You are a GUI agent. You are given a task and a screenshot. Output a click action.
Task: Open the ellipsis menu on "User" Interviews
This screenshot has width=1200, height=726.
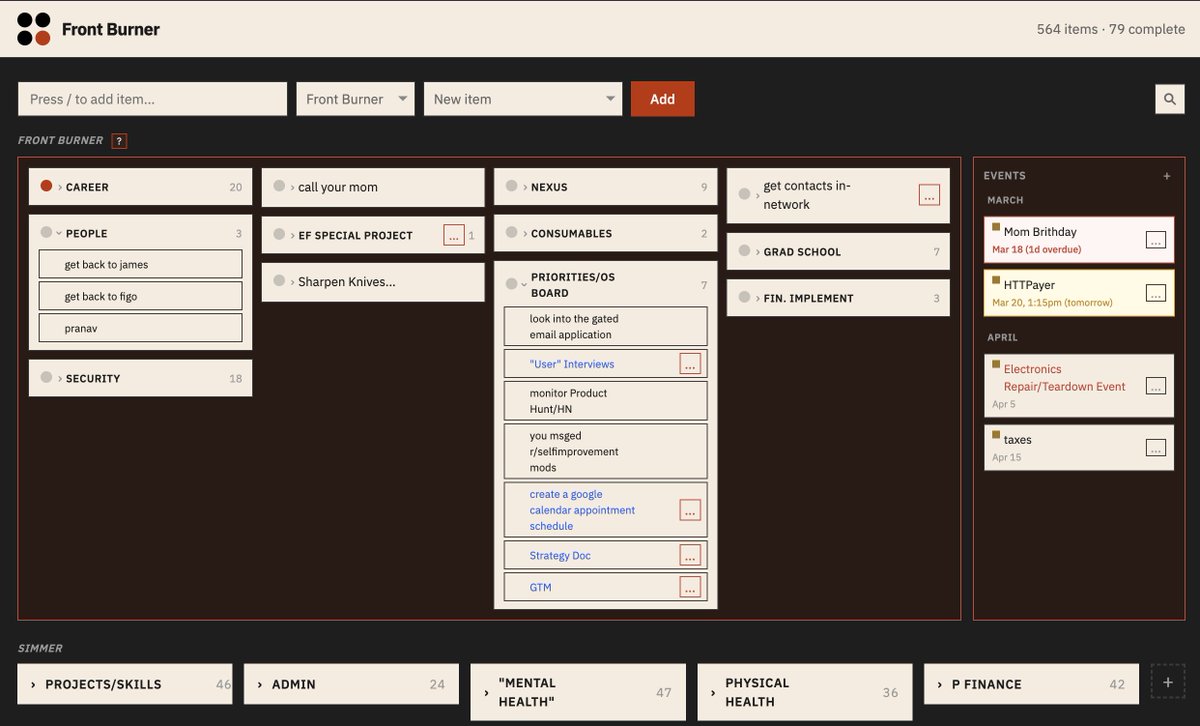pyautogui.click(x=690, y=364)
